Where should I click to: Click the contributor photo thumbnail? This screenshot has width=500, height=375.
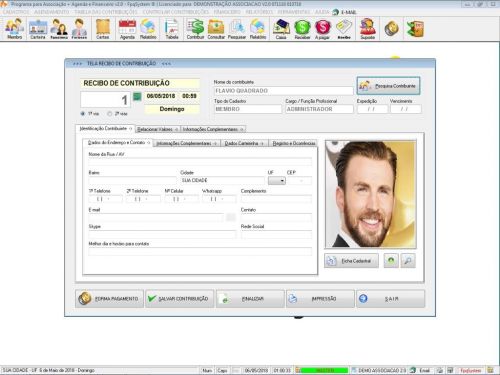click(x=371, y=194)
